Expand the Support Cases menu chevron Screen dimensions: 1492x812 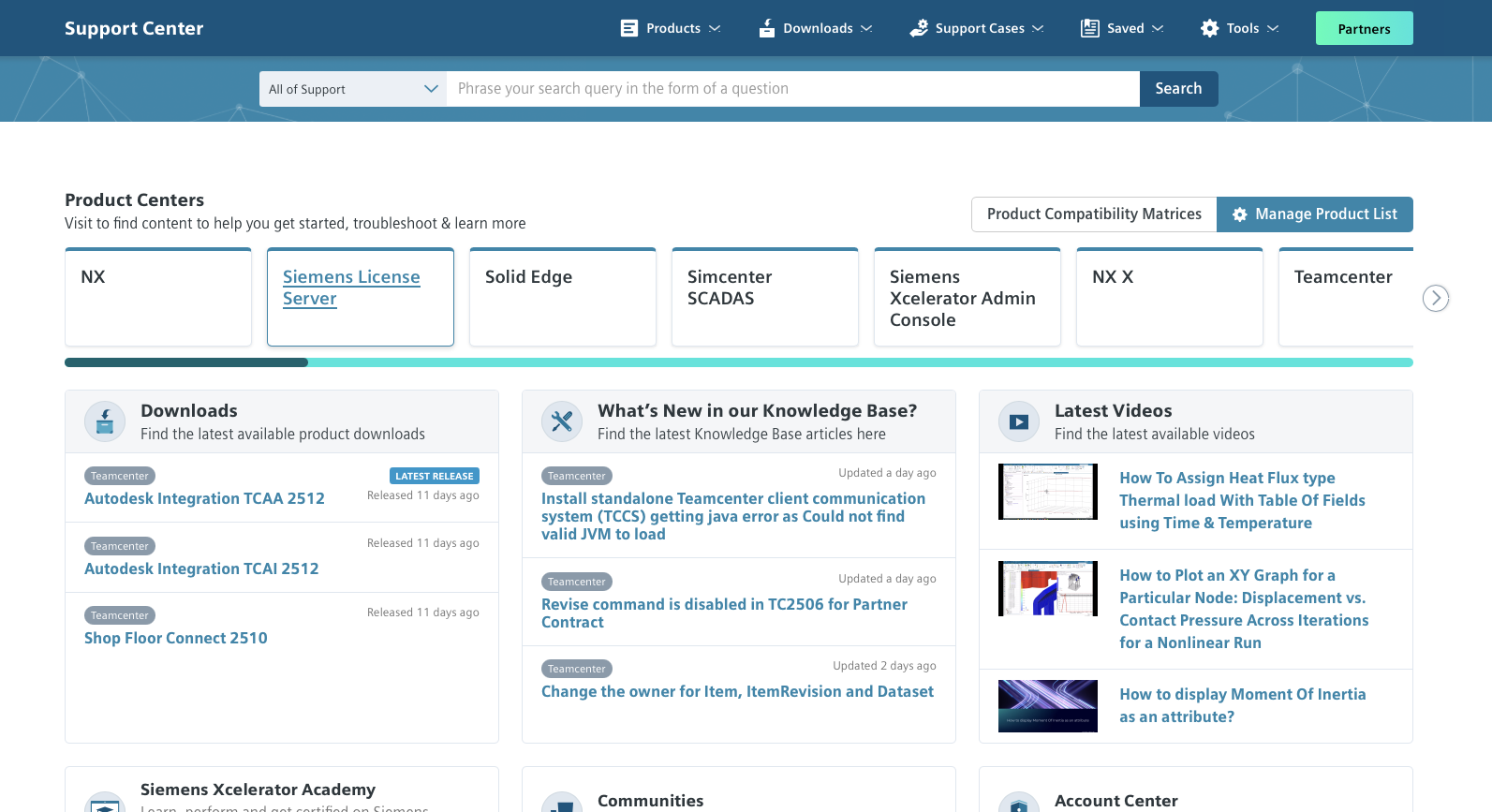1038,28
